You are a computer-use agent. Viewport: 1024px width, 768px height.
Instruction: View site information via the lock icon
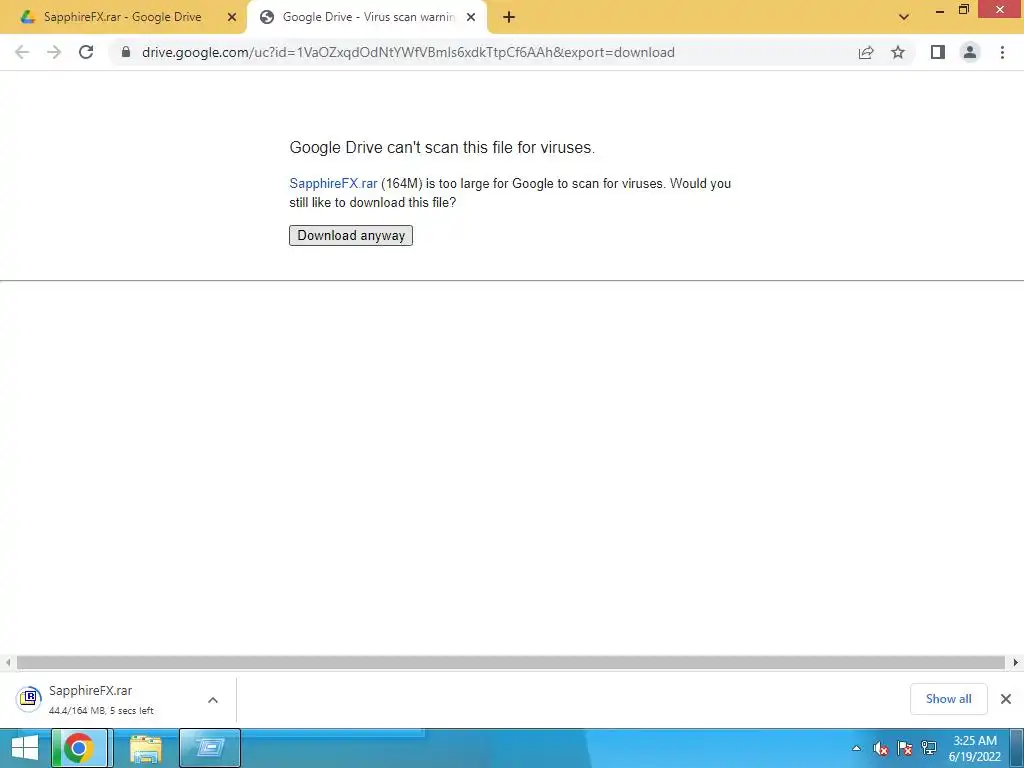[x=126, y=52]
